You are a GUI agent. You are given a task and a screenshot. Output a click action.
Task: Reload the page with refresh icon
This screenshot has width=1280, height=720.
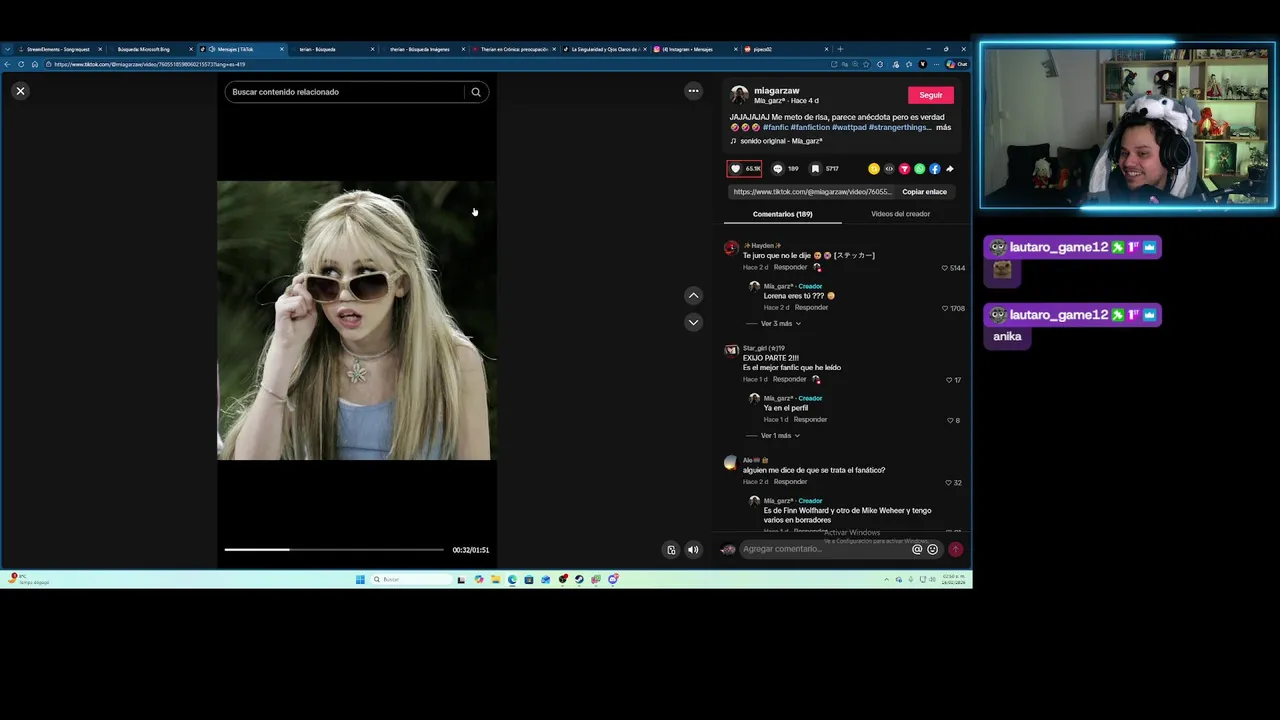pyautogui.click(x=21, y=64)
